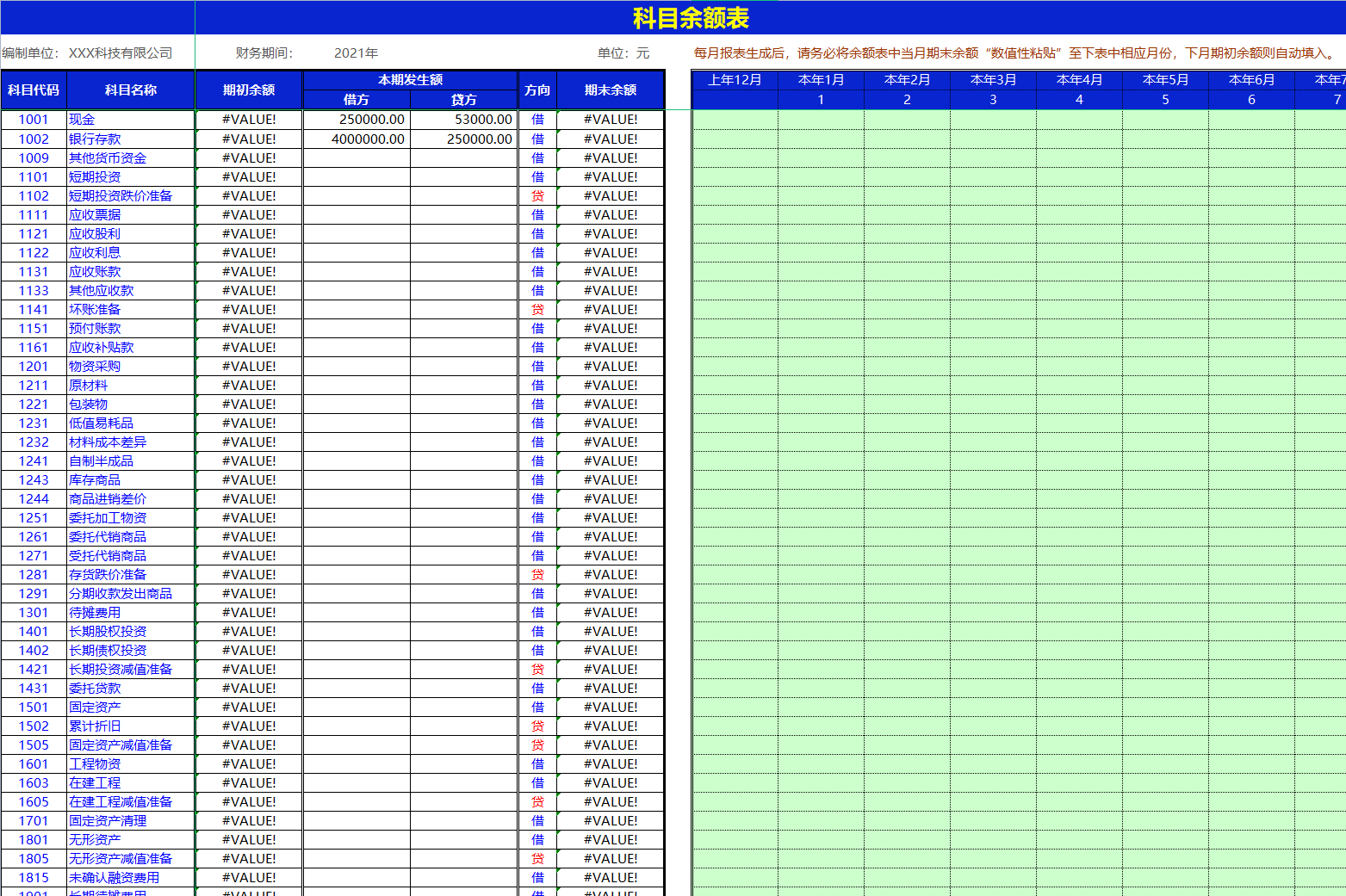
Task: Select the XXX科技有限公司 company name cell
Action: point(121,53)
